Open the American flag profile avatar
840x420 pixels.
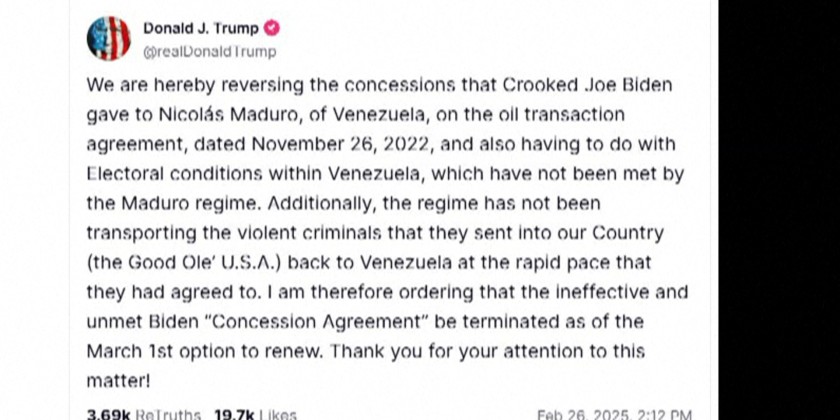pos(109,39)
